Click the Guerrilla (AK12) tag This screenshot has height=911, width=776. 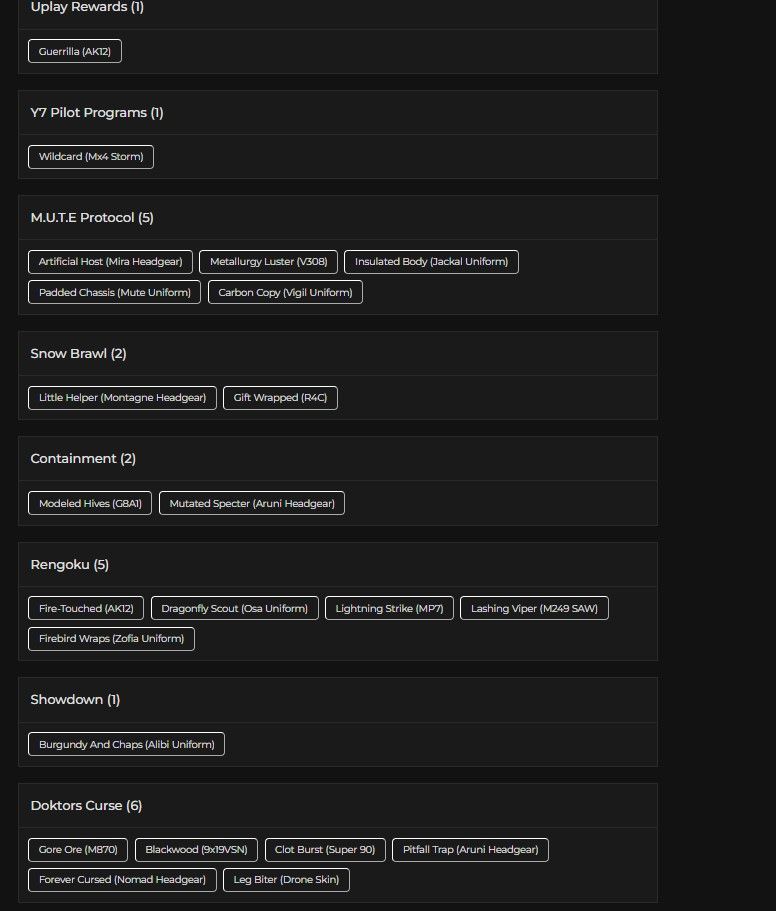click(75, 51)
